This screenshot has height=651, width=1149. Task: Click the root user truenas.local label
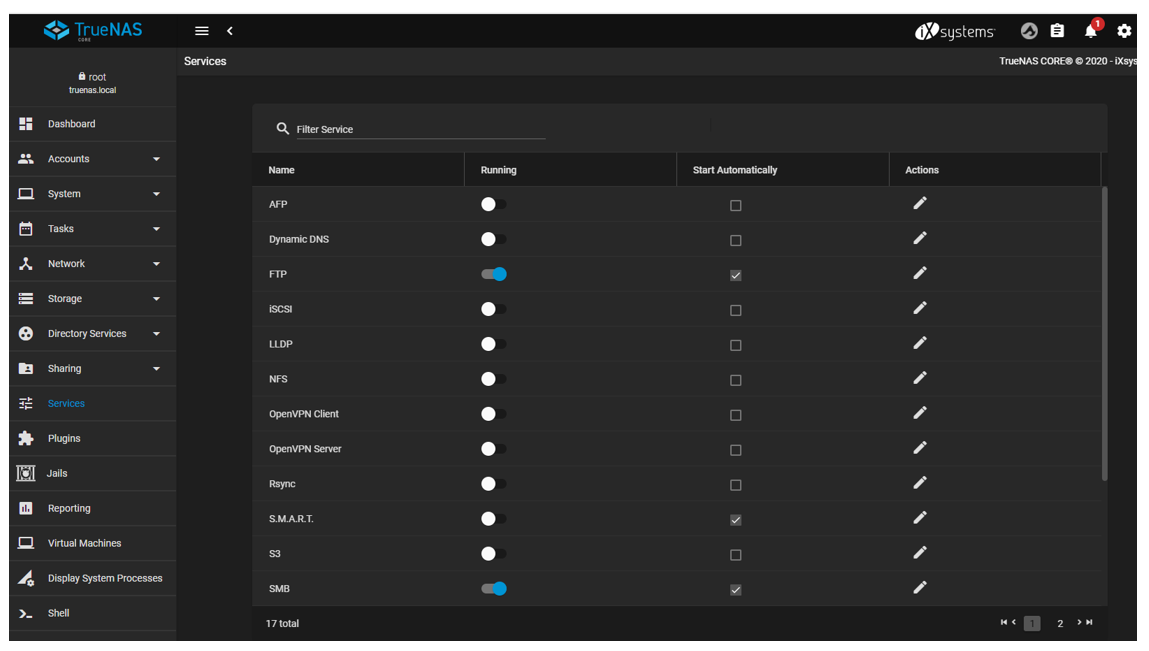tap(92, 83)
